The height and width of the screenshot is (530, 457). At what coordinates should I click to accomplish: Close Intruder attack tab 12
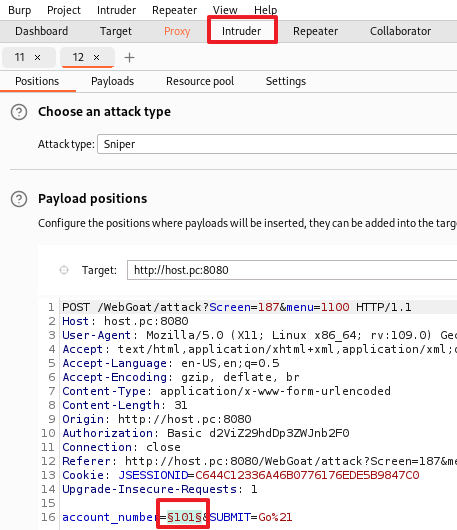[x=96, y=57]
